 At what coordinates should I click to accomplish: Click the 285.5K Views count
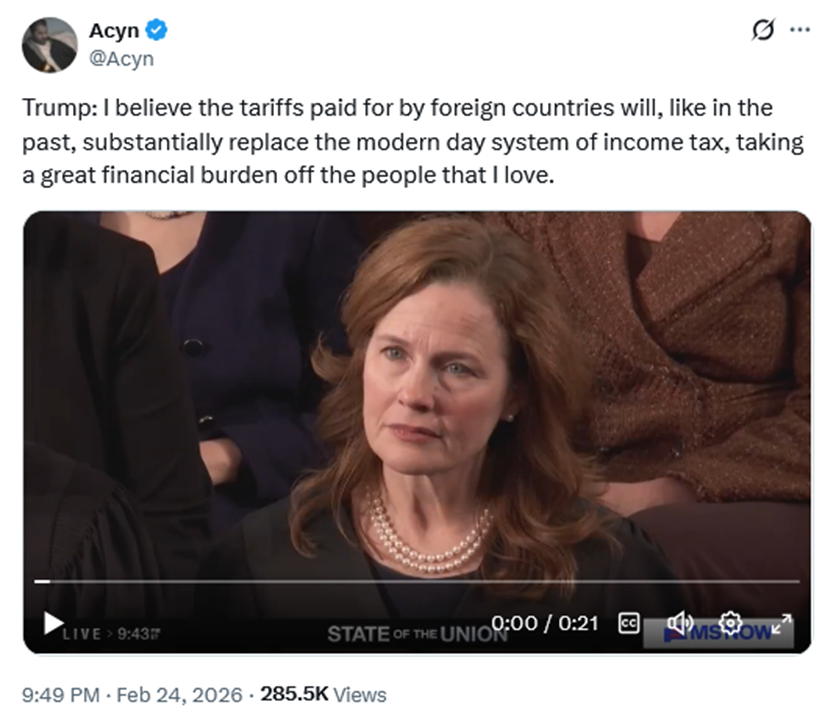pyautogui.click(x=323, y=694)
